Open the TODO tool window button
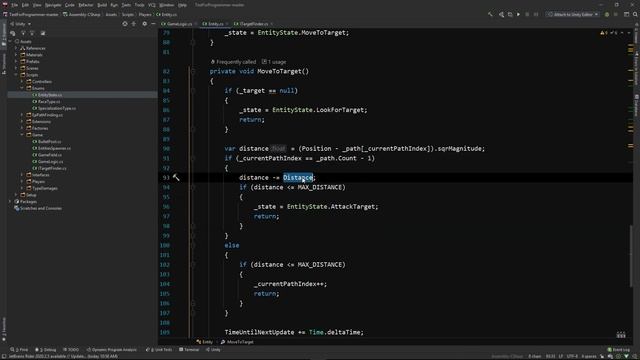640x360 pixels. pos(71,350)
